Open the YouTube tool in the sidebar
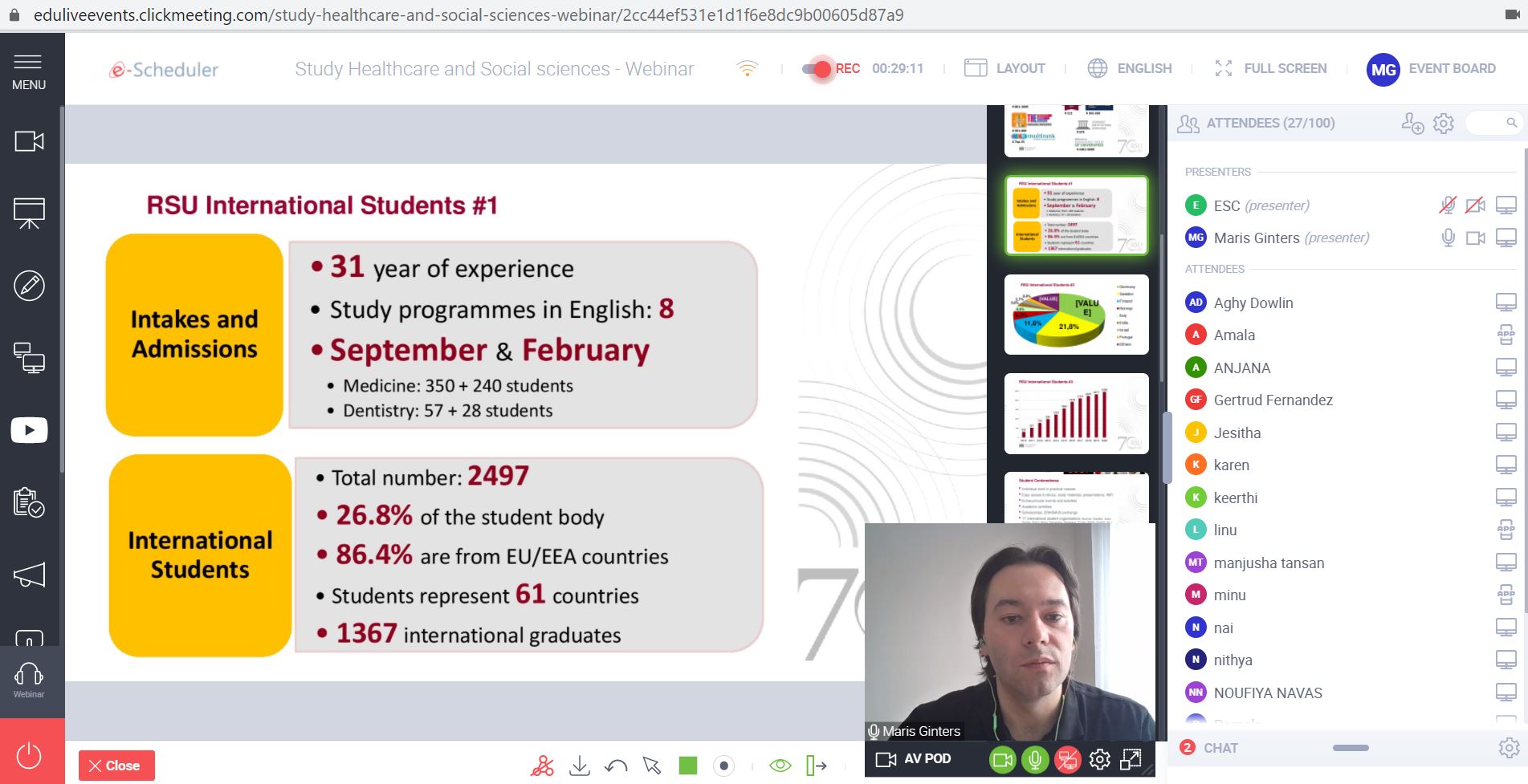 point(29,430)
